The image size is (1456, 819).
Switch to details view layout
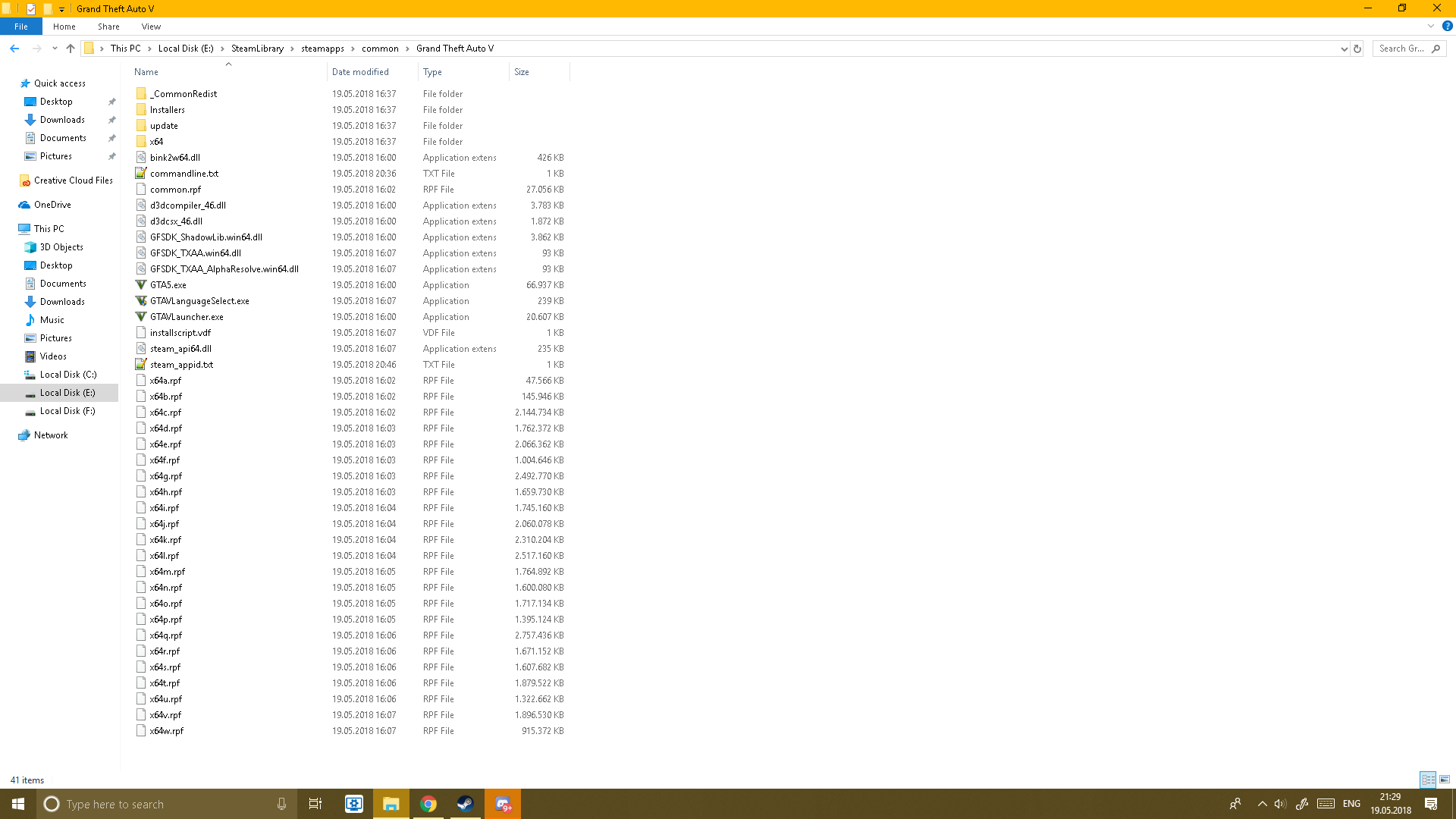(x=1428, y=780)
